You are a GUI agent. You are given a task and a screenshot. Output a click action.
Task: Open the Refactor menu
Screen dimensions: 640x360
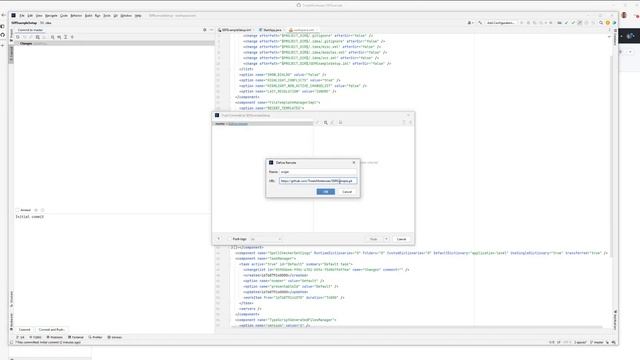point(76,16)
